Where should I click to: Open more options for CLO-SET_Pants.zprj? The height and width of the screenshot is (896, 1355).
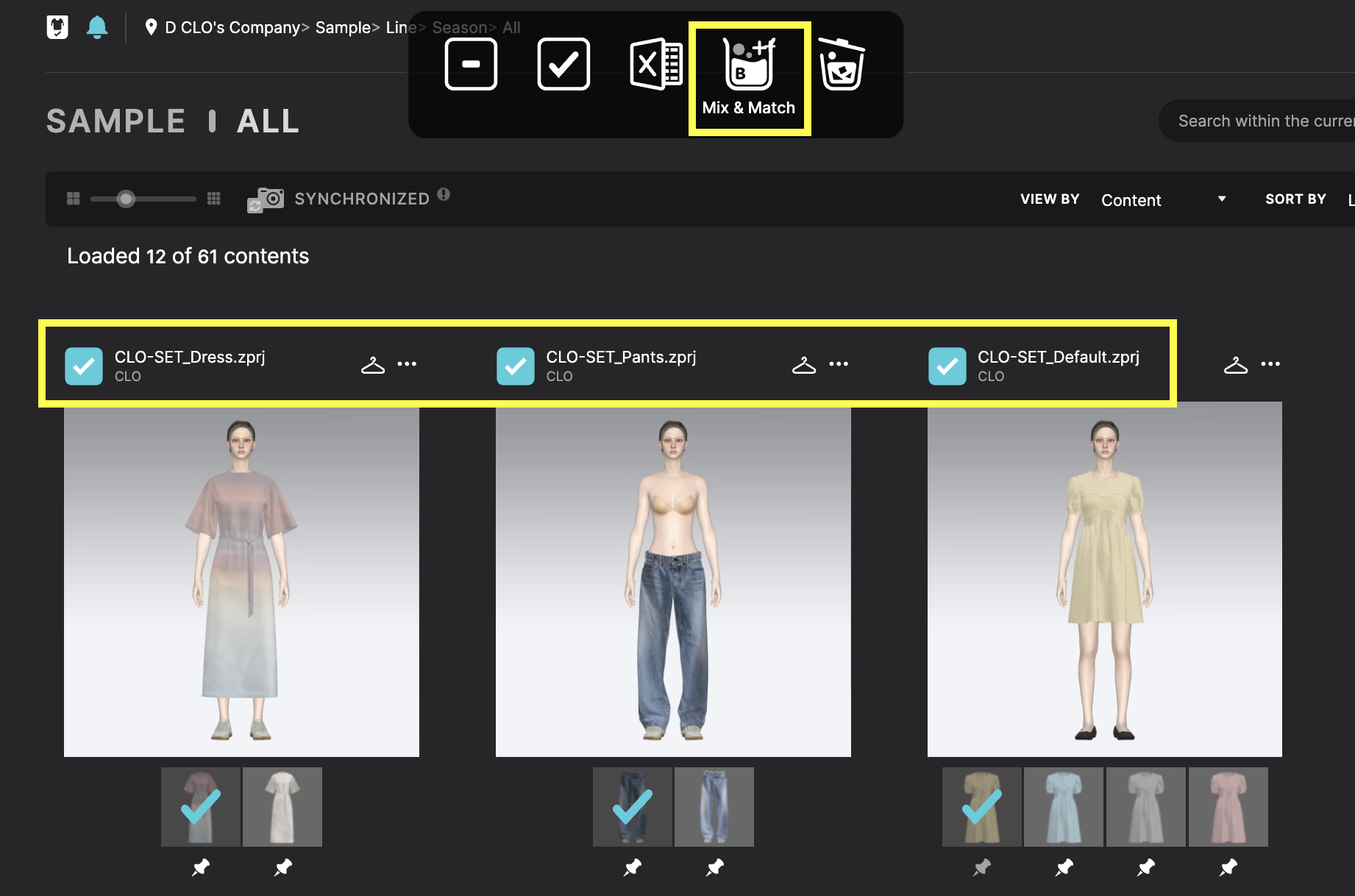coord(839,364)
